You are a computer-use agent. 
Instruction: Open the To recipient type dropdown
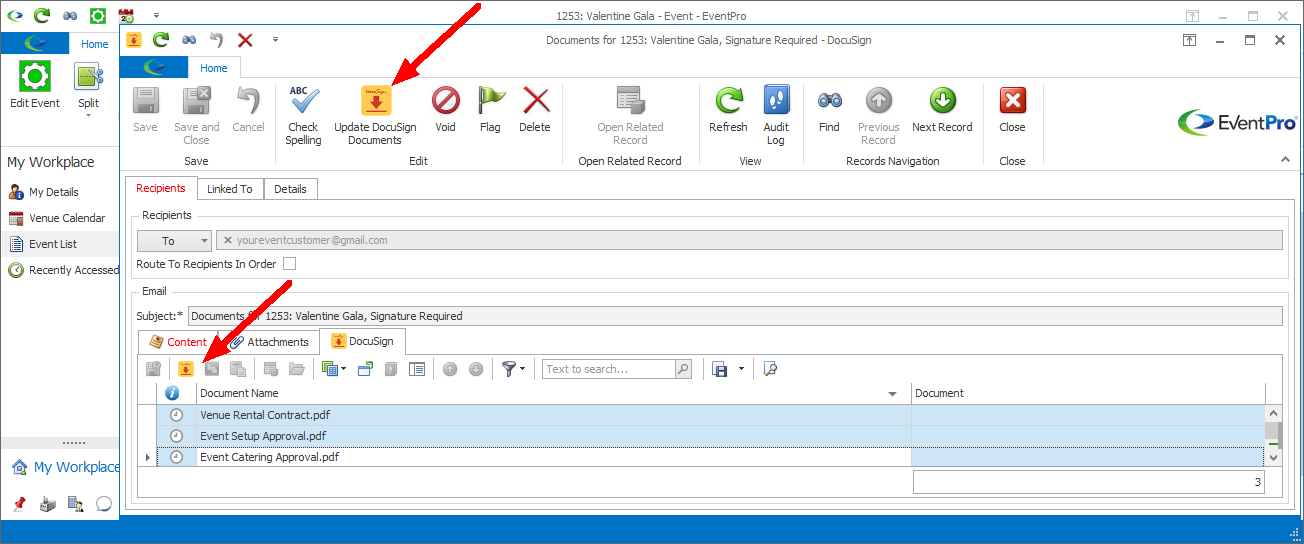point(204,240)
